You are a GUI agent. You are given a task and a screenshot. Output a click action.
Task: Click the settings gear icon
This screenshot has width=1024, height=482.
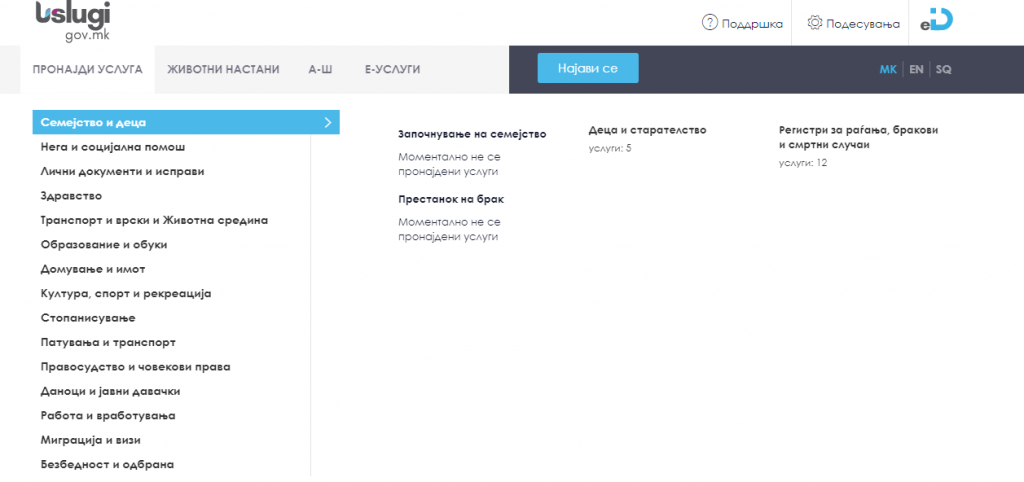click(815, 23)
